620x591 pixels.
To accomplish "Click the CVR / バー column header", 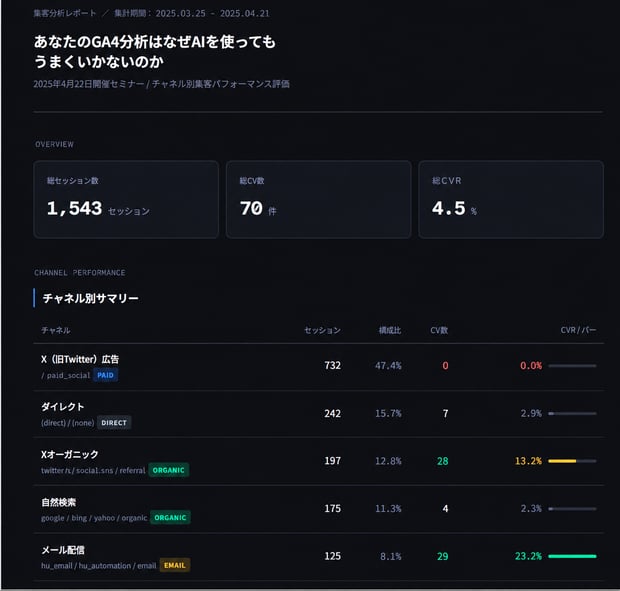I will click(578, 330).
